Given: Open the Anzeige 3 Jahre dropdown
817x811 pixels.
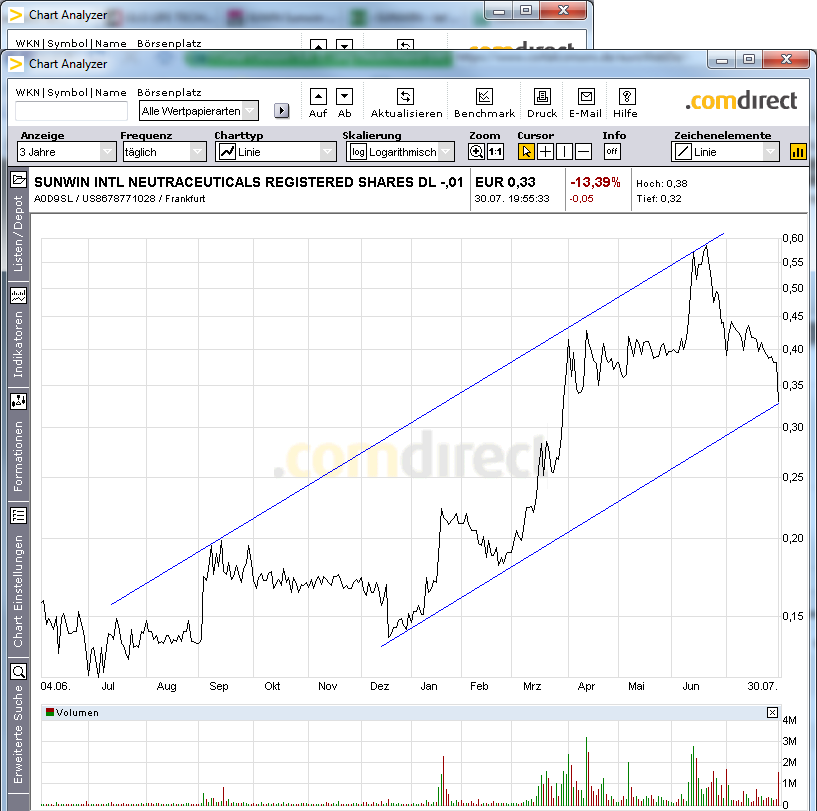Looking at the screenshot, I should coord(67,152).
